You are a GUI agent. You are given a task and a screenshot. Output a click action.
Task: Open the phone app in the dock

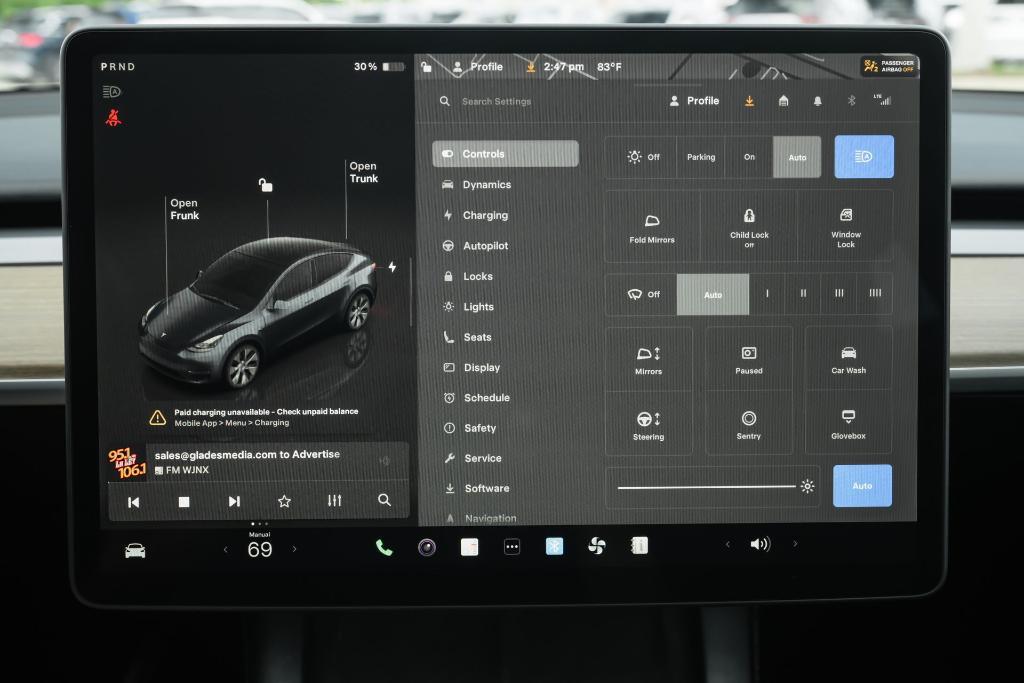(x=383, y=547)
